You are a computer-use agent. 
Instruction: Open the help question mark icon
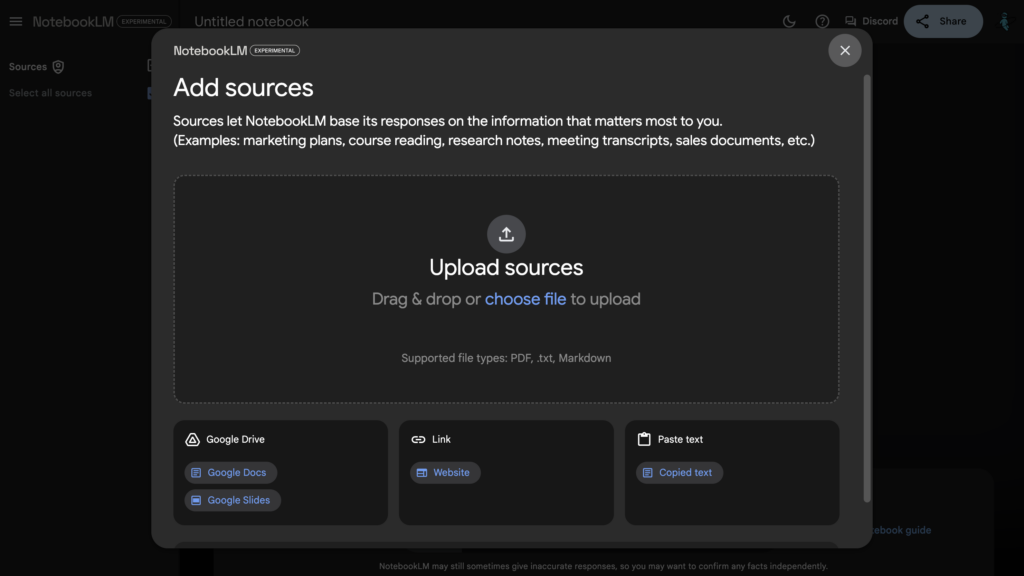pyautogui.click(x=822, y=21)
